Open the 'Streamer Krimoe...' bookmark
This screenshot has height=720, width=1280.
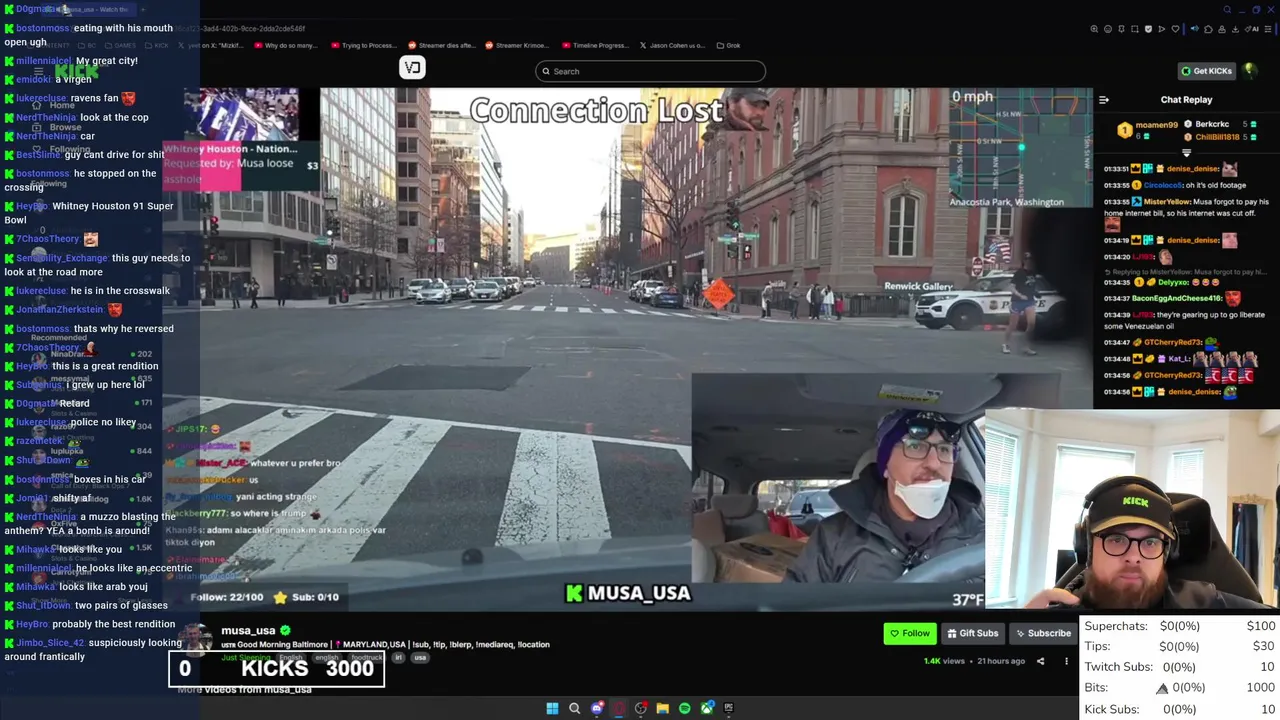pos(516,45)
